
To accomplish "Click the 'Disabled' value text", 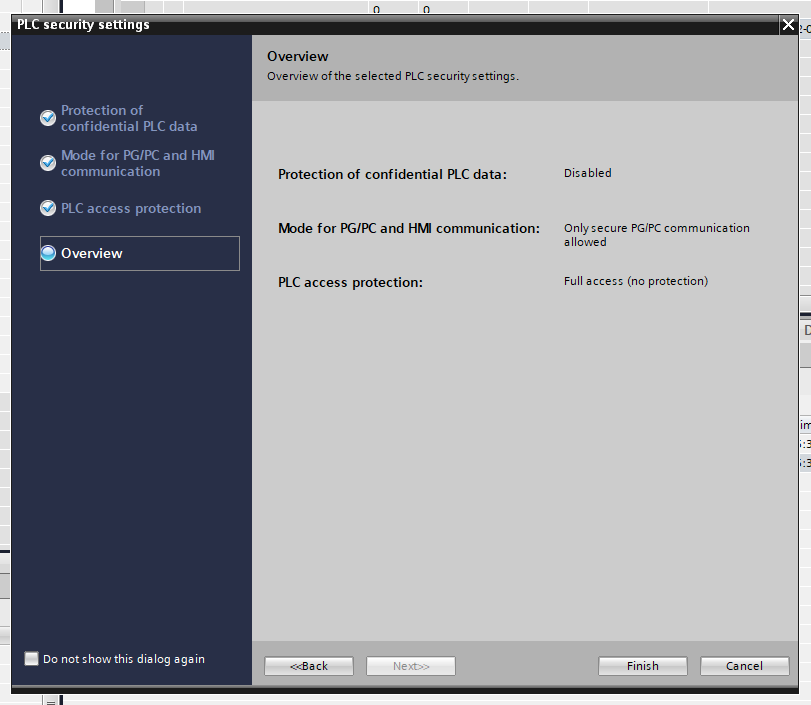I will [587, 173].
